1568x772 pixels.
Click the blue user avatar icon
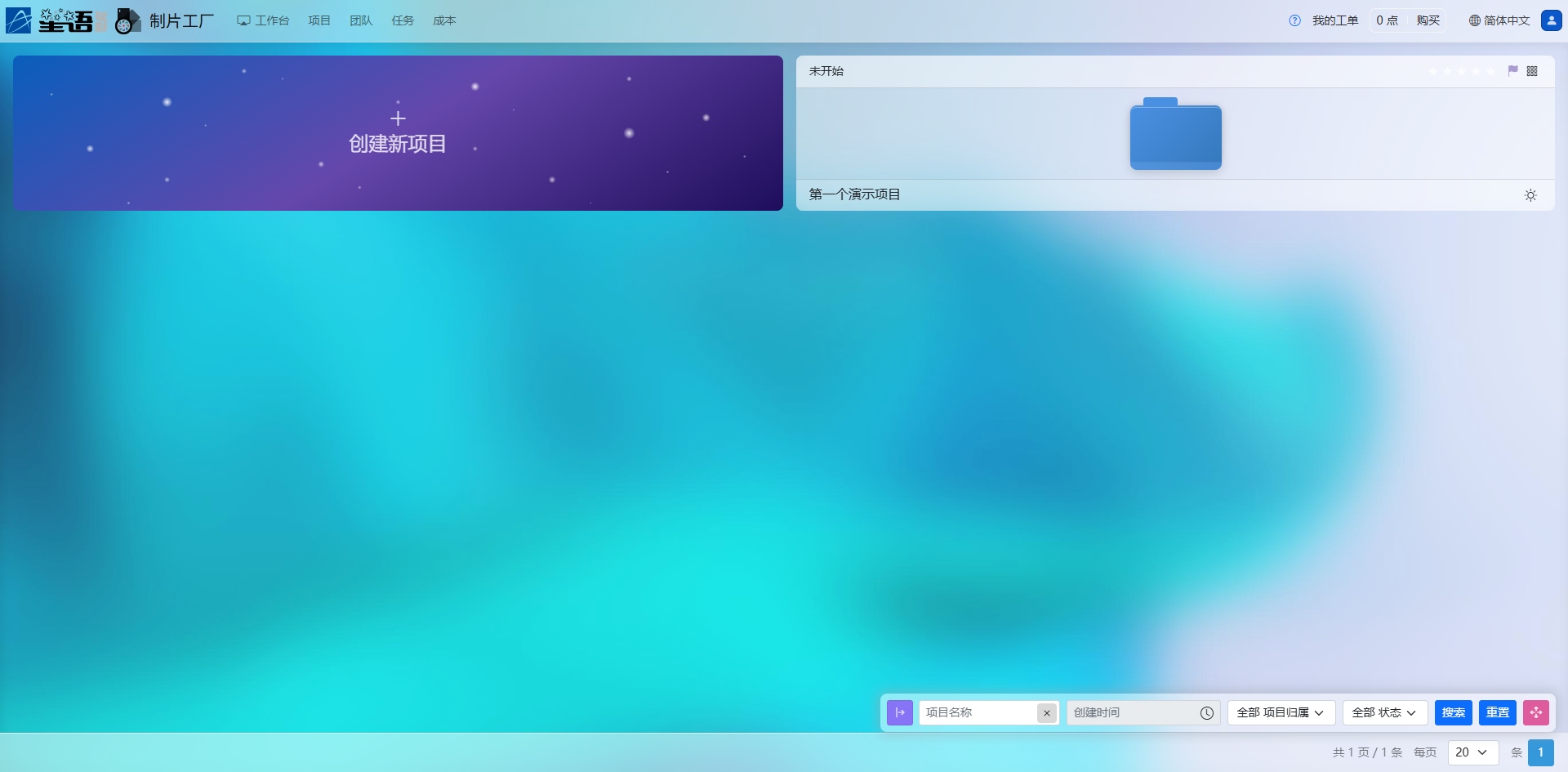[1551, 20]
